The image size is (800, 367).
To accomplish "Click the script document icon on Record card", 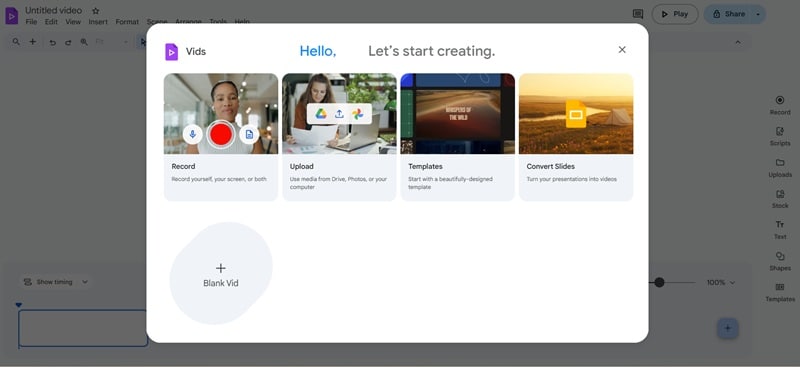I will (249, 134).
